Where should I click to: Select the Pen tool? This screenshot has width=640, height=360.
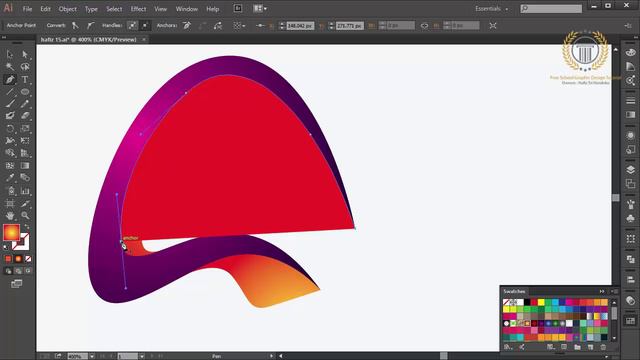10,79
